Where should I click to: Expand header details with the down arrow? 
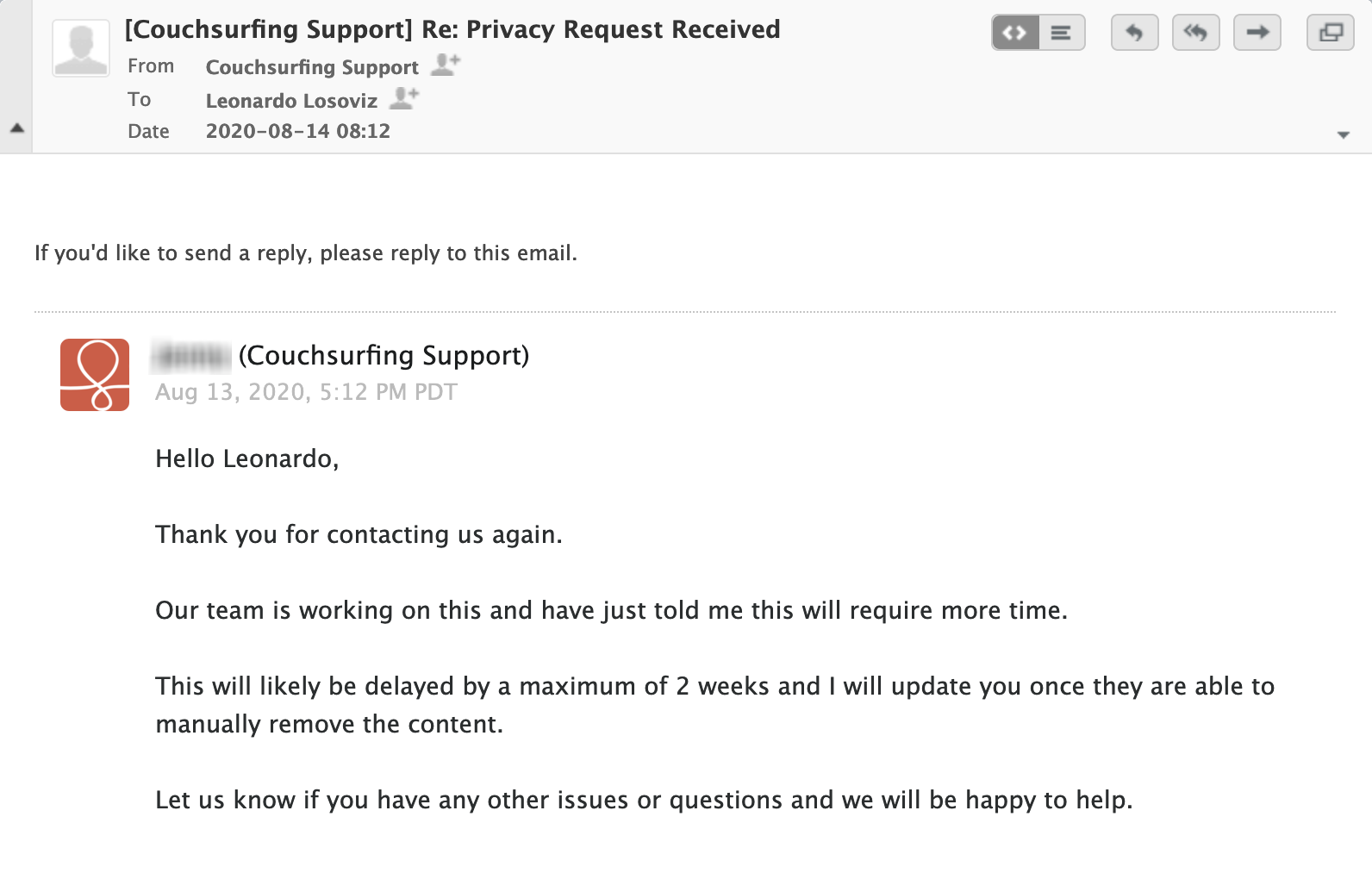(x=1343, y=134)
